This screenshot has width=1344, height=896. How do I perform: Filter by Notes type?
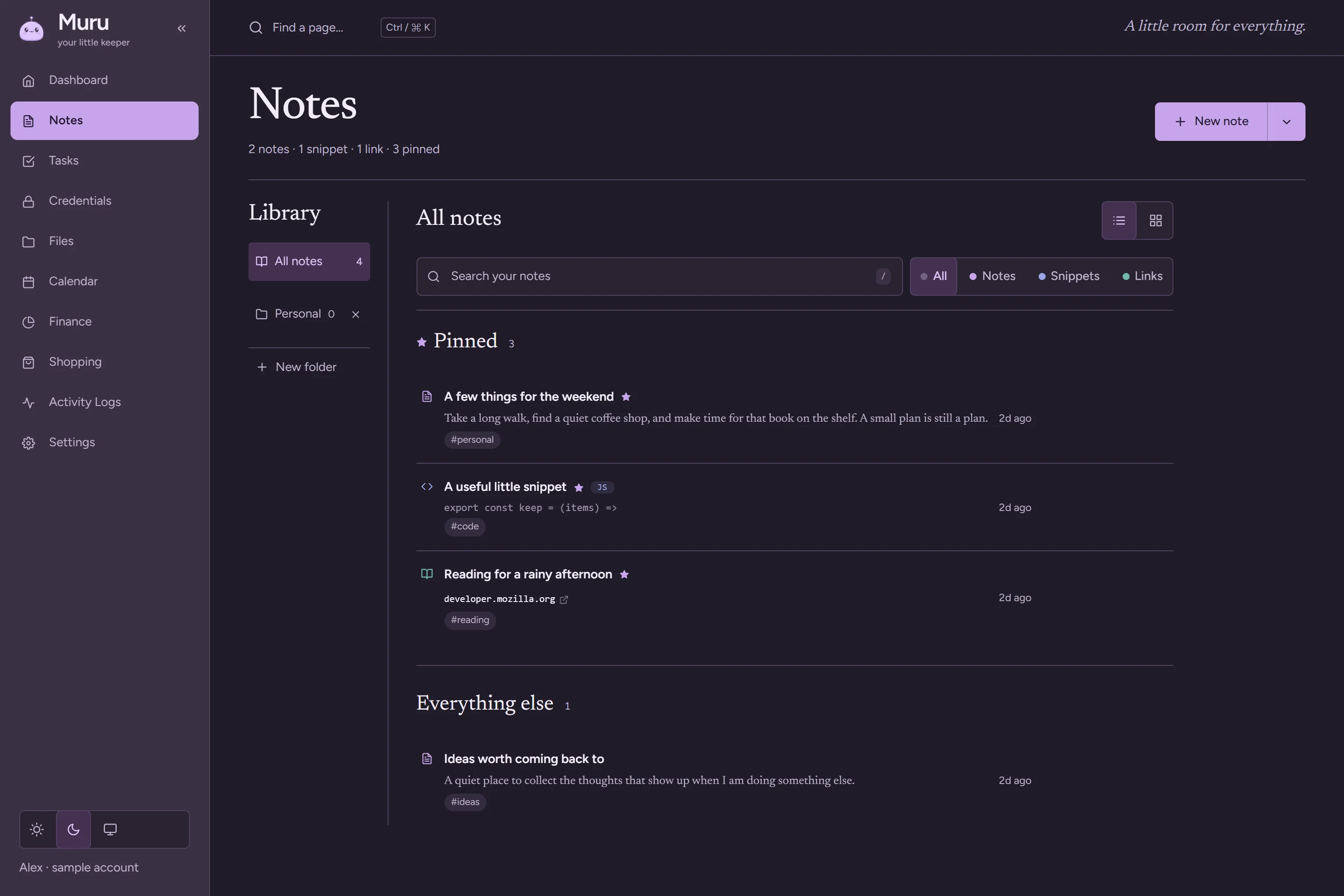pyautogui.click(x=993, y=276)
